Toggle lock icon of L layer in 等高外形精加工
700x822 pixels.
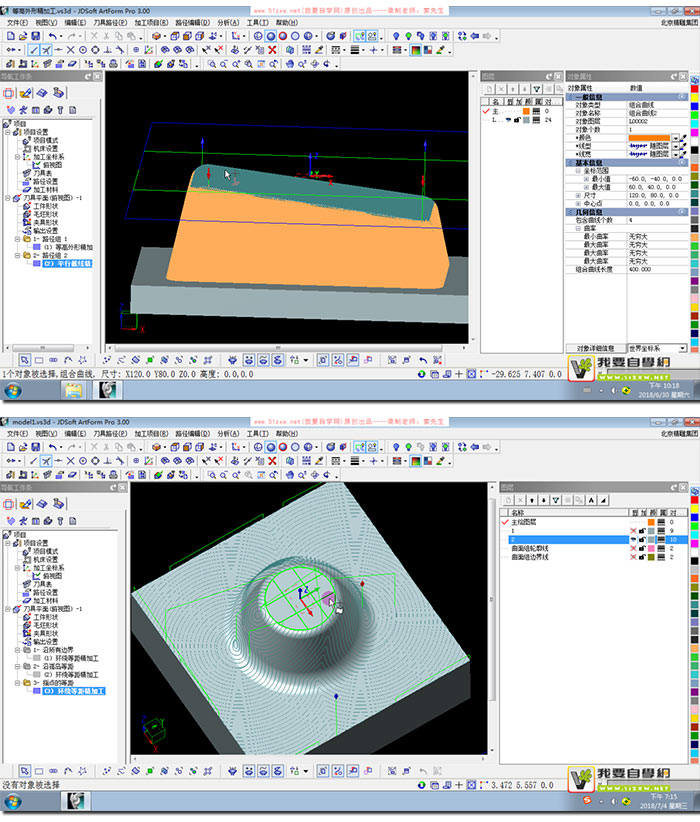[x=517, y=120]
